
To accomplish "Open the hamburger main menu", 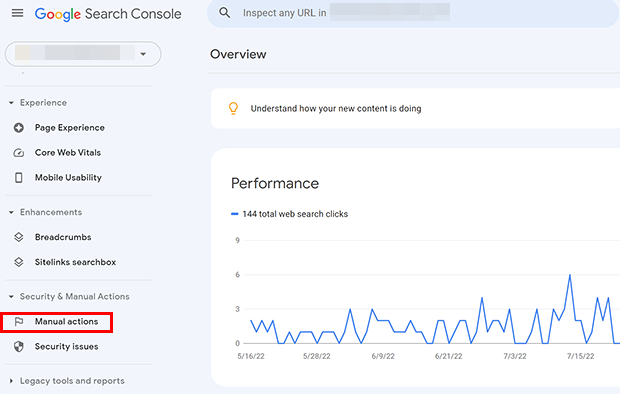I will (17, 13).
